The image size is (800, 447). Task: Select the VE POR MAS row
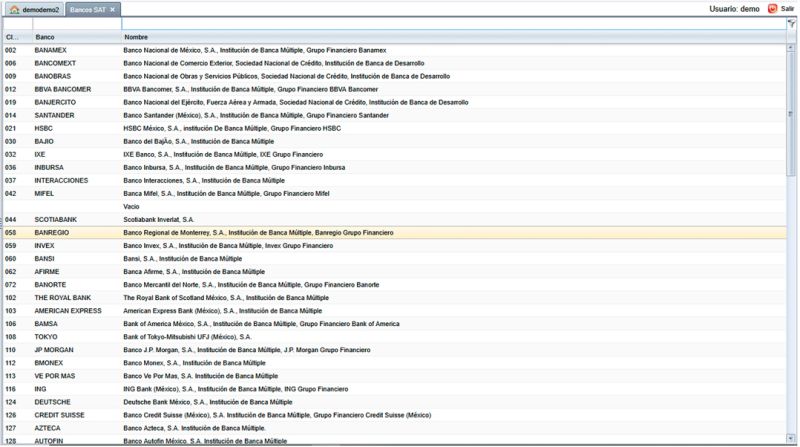coord(394,376)
